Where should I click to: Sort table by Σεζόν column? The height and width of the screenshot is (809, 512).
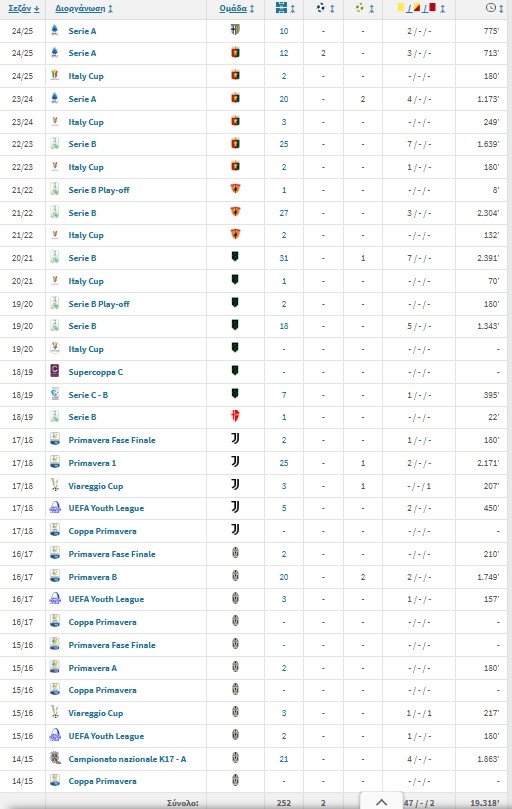click(x=23, y=9)
